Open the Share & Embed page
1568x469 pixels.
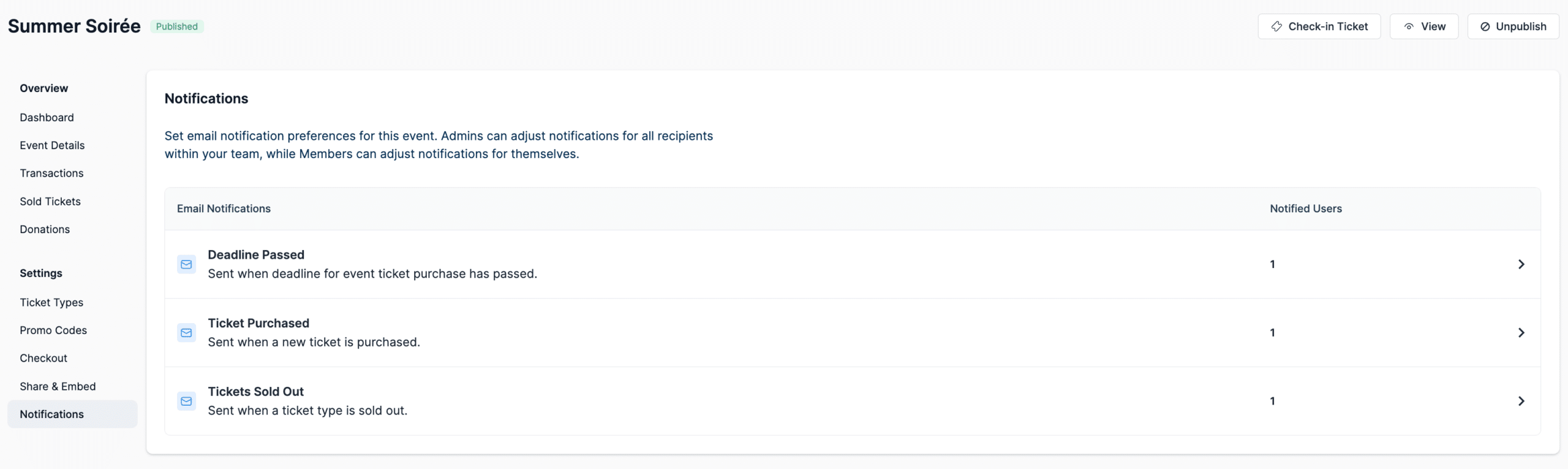(x=58, y=386)
